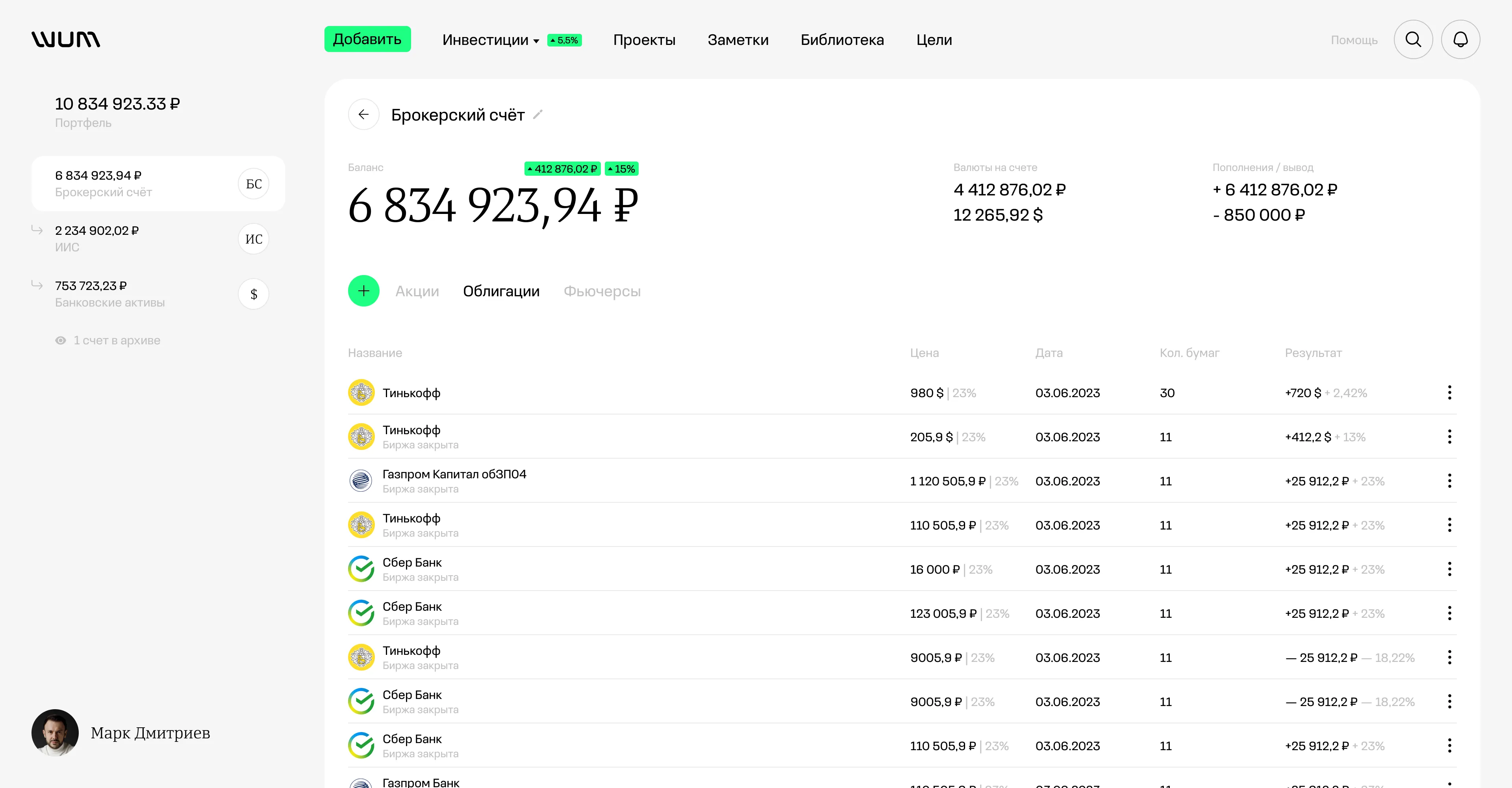Viewport: 1512px width, 788px height.
Task: Show archived accounts eye icon
Action: 61,340
